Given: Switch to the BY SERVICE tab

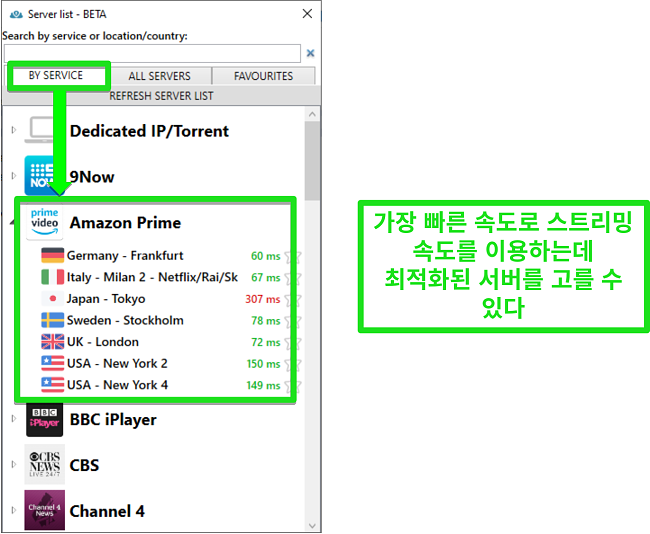Looking at the screenshot, I should coord(56,75).
